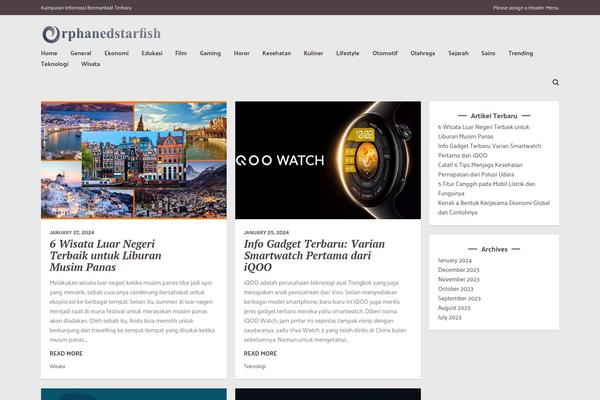Open the November 2023 archive

[458, 279]
